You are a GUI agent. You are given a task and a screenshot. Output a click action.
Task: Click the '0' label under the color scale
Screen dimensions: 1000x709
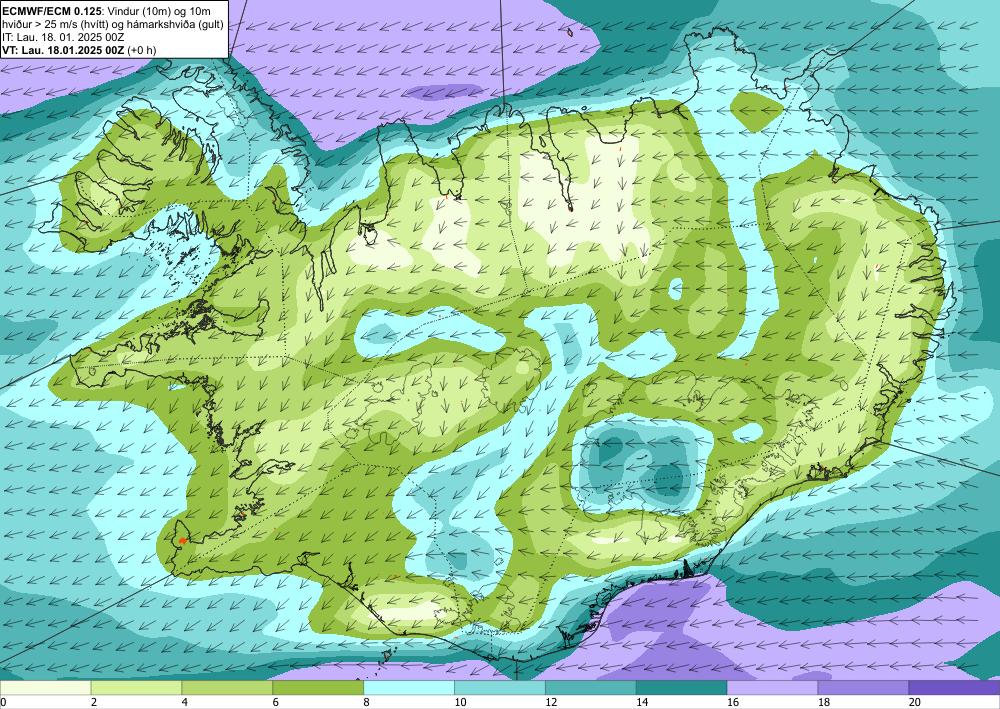click(x=3, y=703)
